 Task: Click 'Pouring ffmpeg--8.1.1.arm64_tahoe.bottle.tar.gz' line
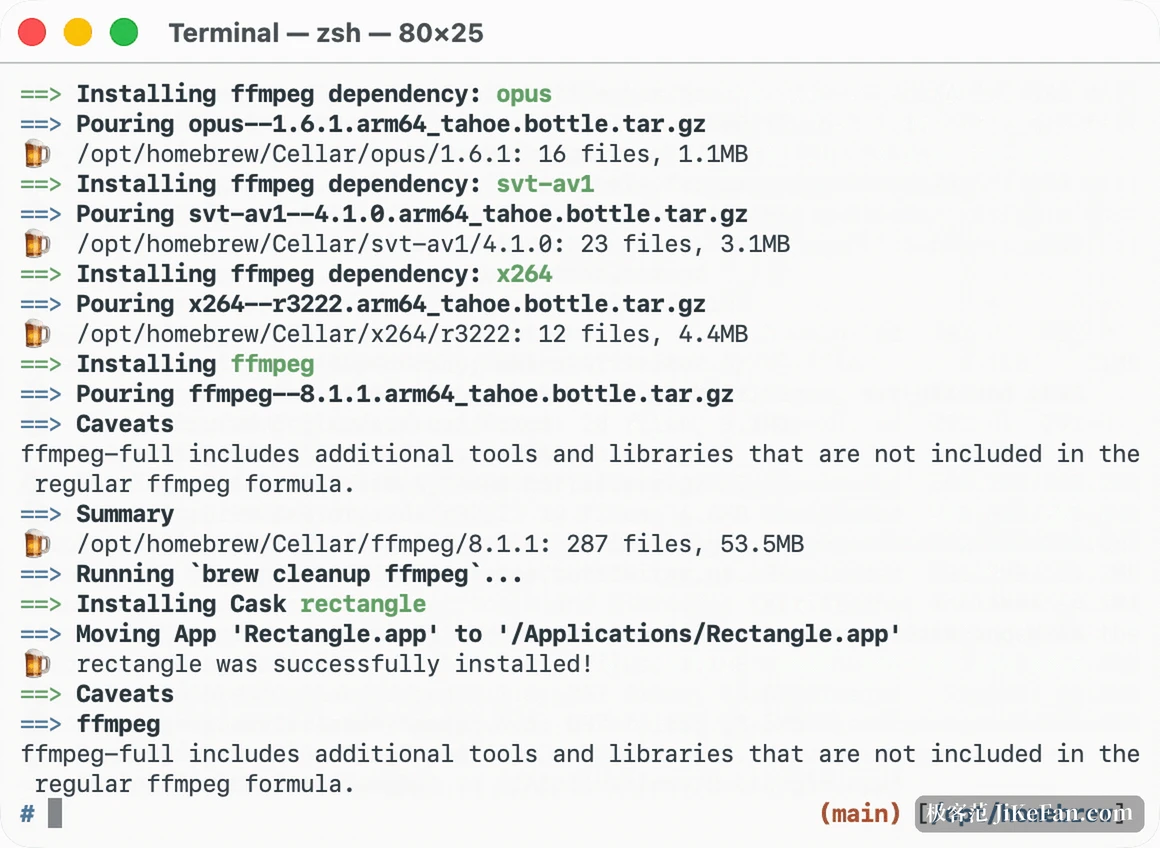405,394
